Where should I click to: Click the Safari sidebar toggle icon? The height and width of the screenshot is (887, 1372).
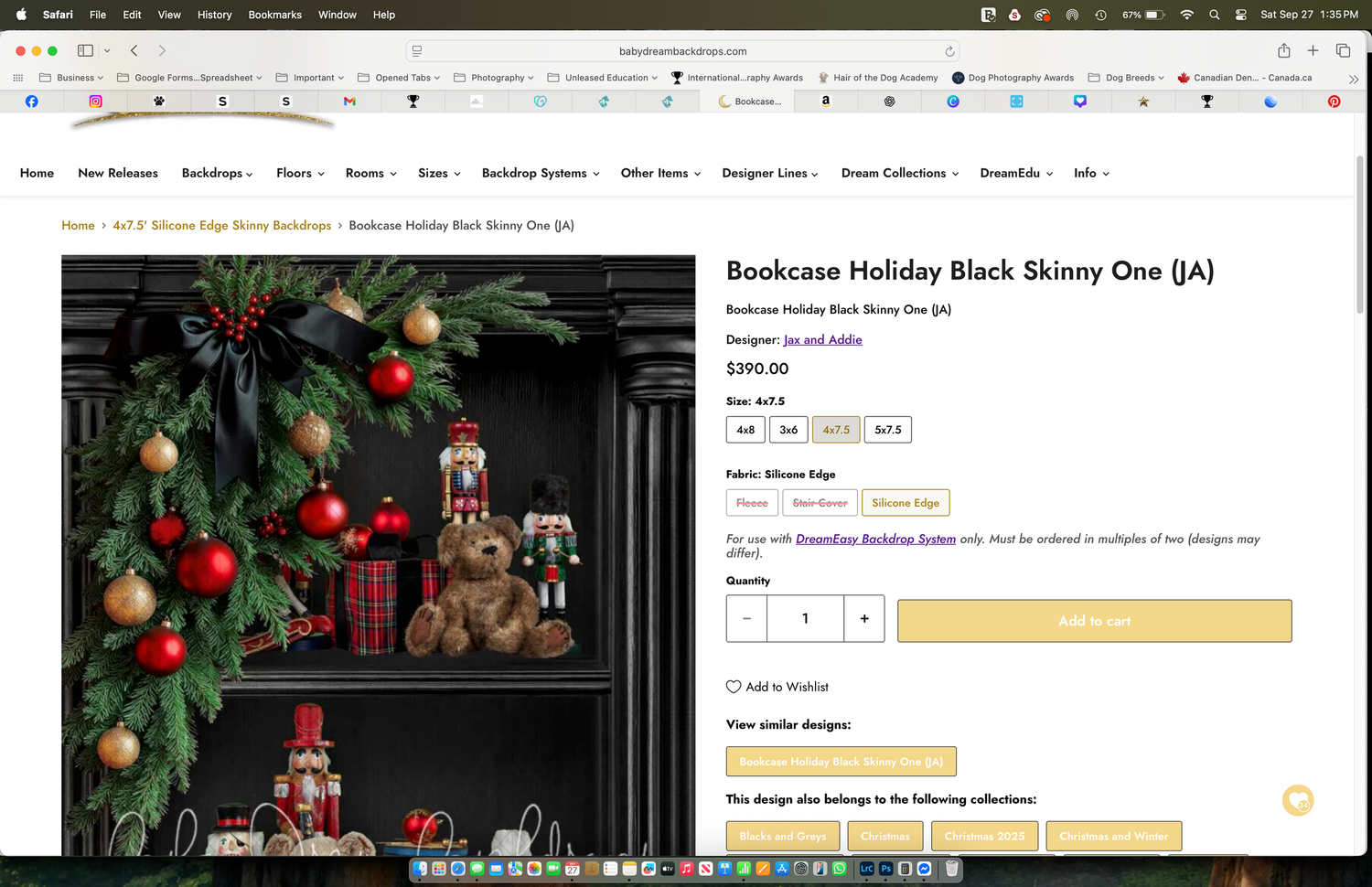pos(85,51)
